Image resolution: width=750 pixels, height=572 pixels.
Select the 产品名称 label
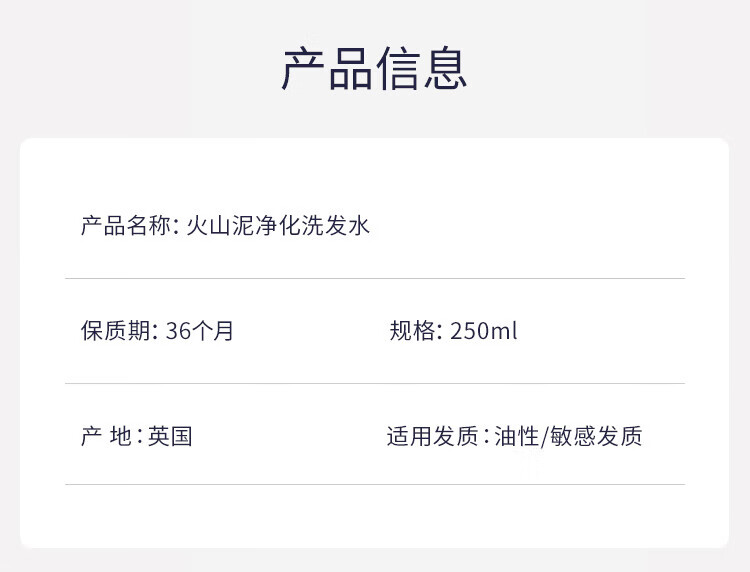[126, 225]
